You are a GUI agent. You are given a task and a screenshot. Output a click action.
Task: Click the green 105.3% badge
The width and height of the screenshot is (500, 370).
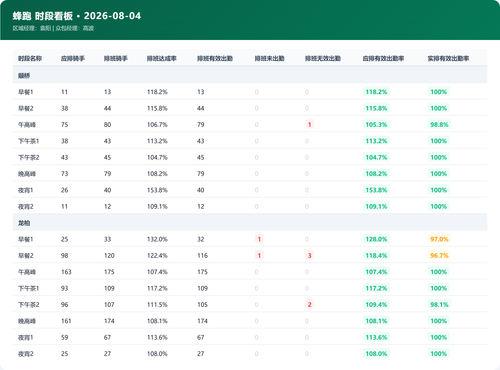[x=376, y=125]
